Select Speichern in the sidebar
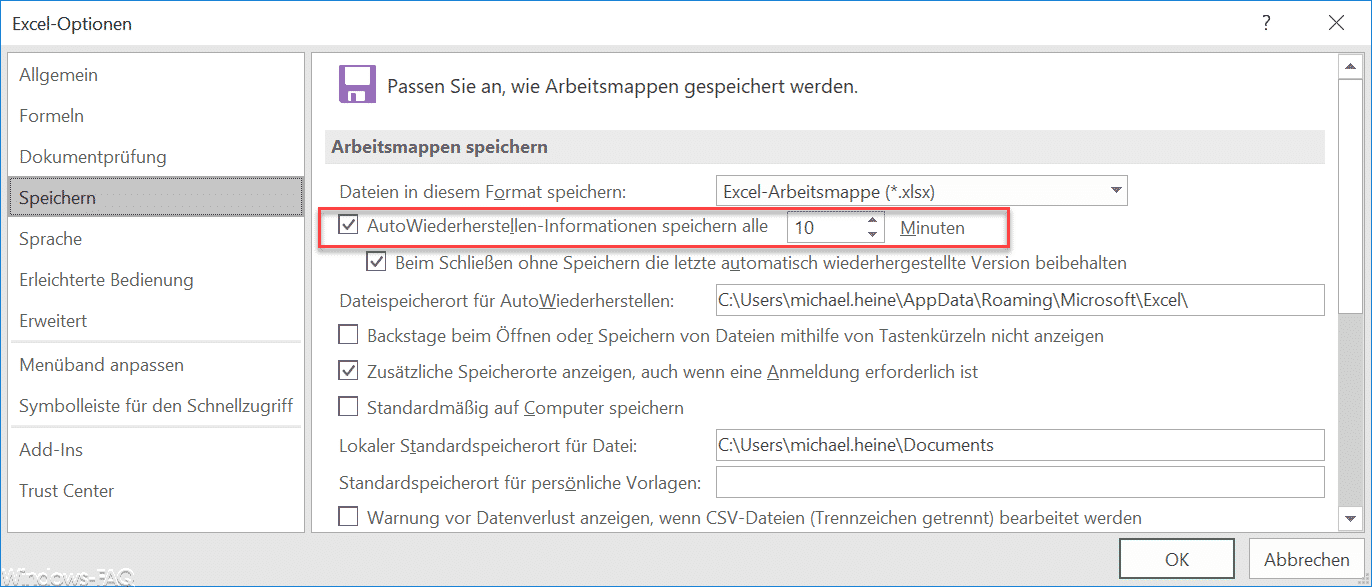This screenshot has height=587, width=1372. point(156,198)
